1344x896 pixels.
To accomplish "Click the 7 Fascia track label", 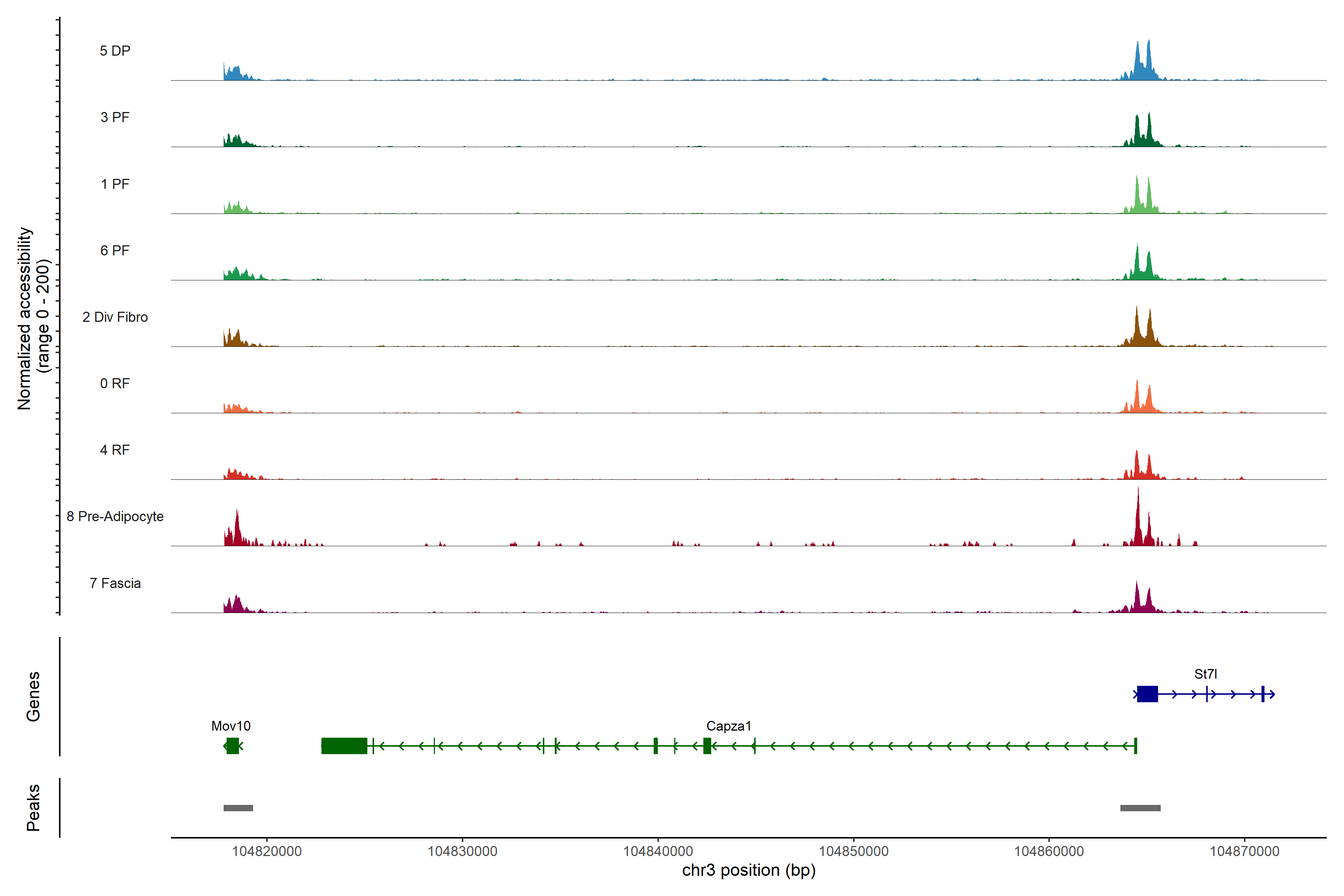I will [115, 583].
